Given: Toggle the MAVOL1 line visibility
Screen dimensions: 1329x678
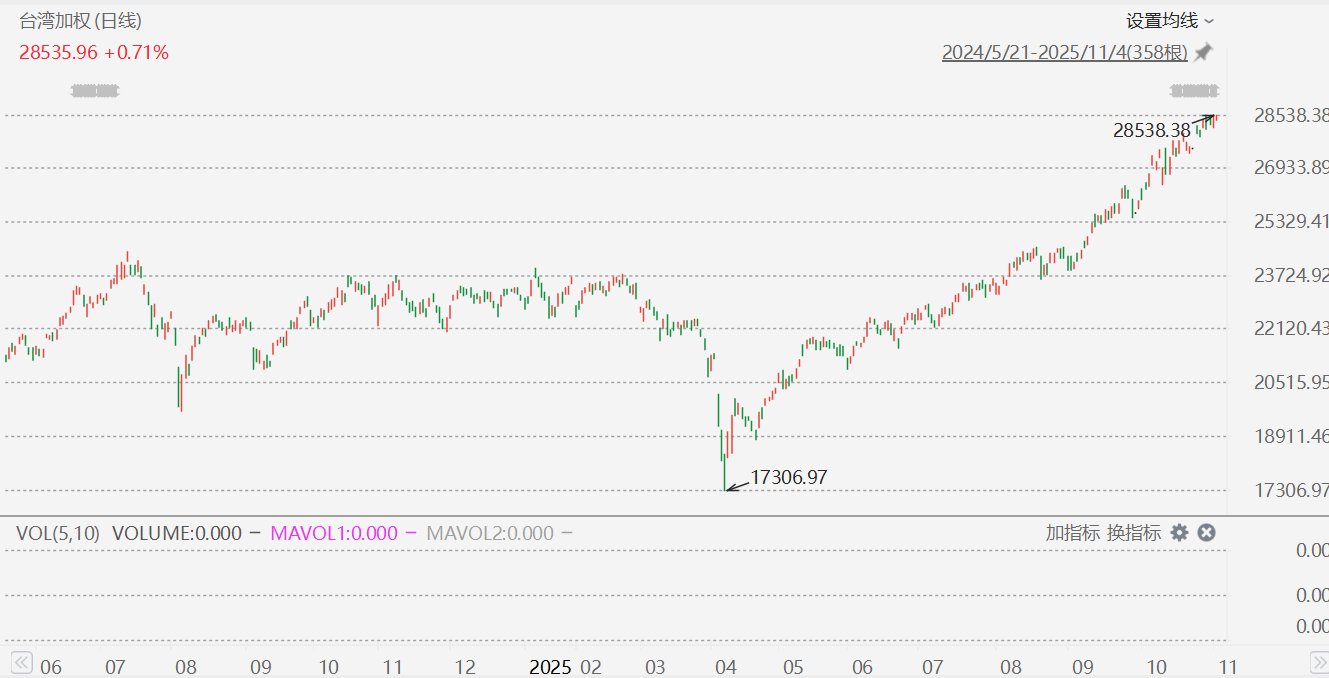Looking at the screenshot, I should tap(333, 533).
